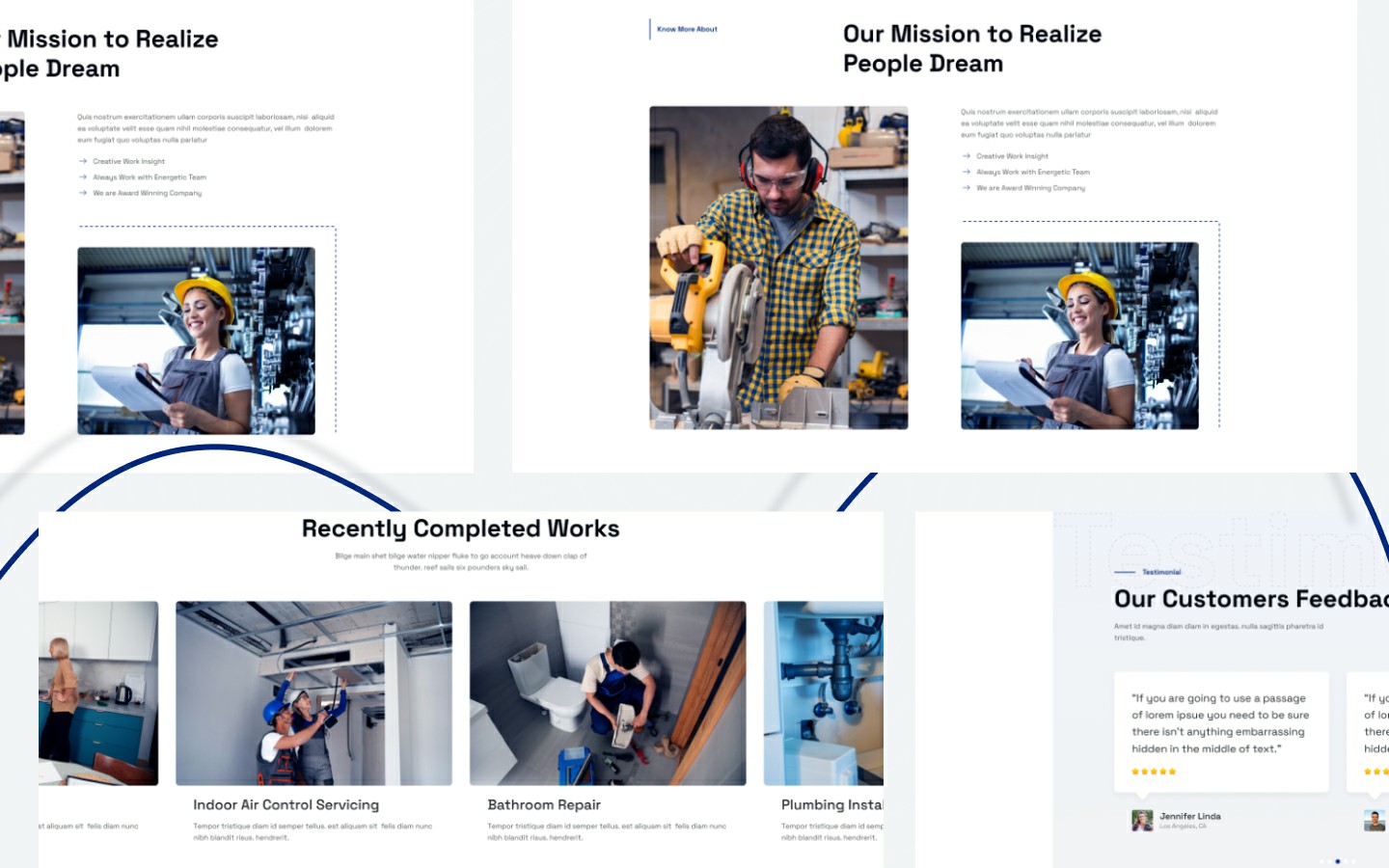Toggle the active third carousel dot
This screenshot has width=1389, height=868.
click(x=1338, y=860)
